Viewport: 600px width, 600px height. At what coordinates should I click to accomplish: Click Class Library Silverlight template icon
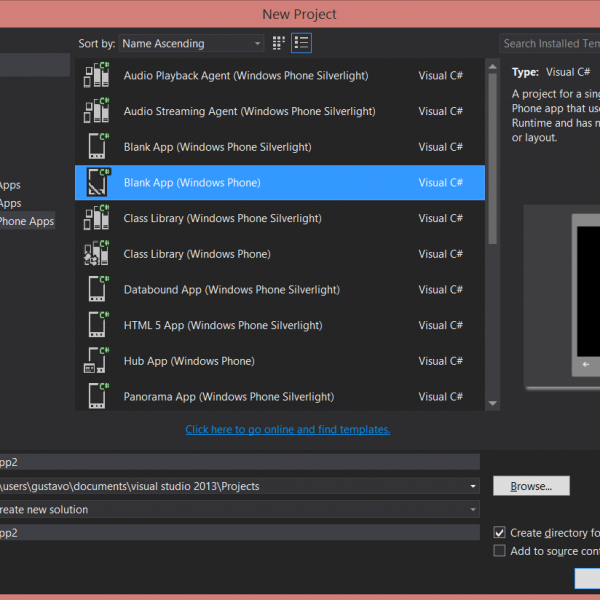tap(96, 218)
